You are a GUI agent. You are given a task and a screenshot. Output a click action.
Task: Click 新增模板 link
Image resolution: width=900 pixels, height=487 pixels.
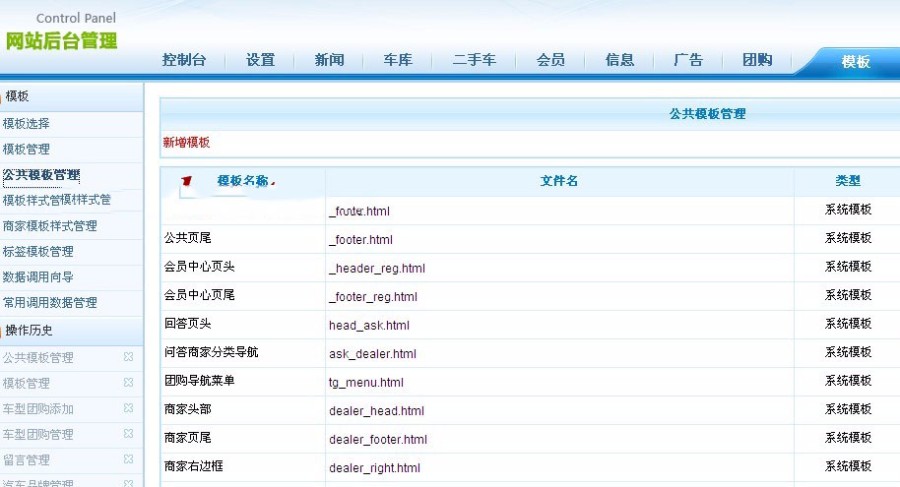pyautogui.click(x=186, y=142)
